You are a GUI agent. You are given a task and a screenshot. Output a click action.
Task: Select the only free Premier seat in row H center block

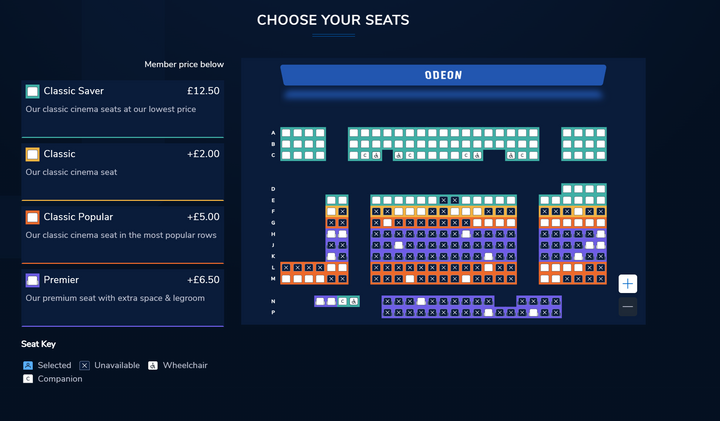point(466,234)
